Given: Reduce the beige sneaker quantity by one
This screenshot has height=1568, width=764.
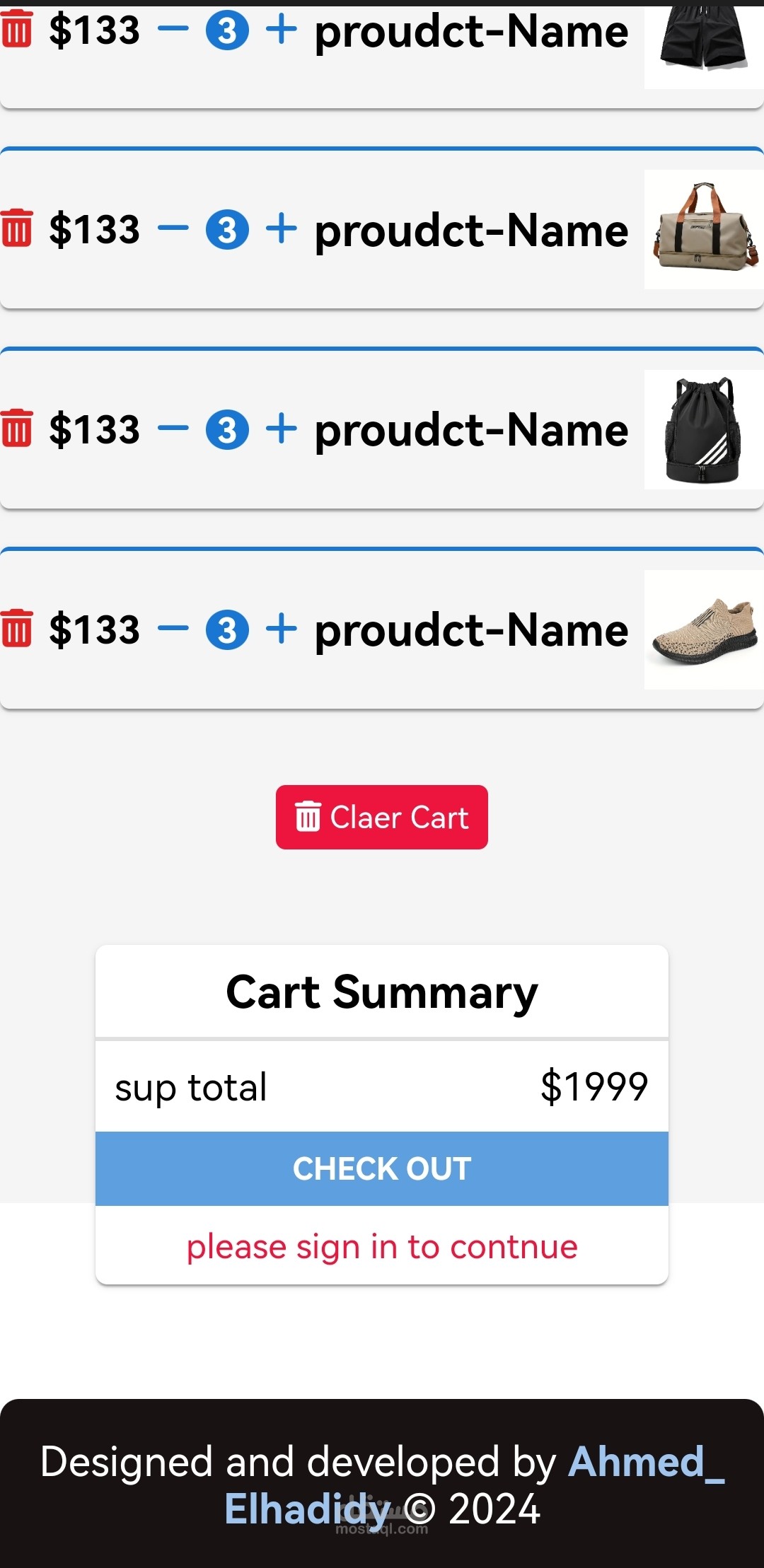Looking at the screenshot, I should [x=173, y=628].
